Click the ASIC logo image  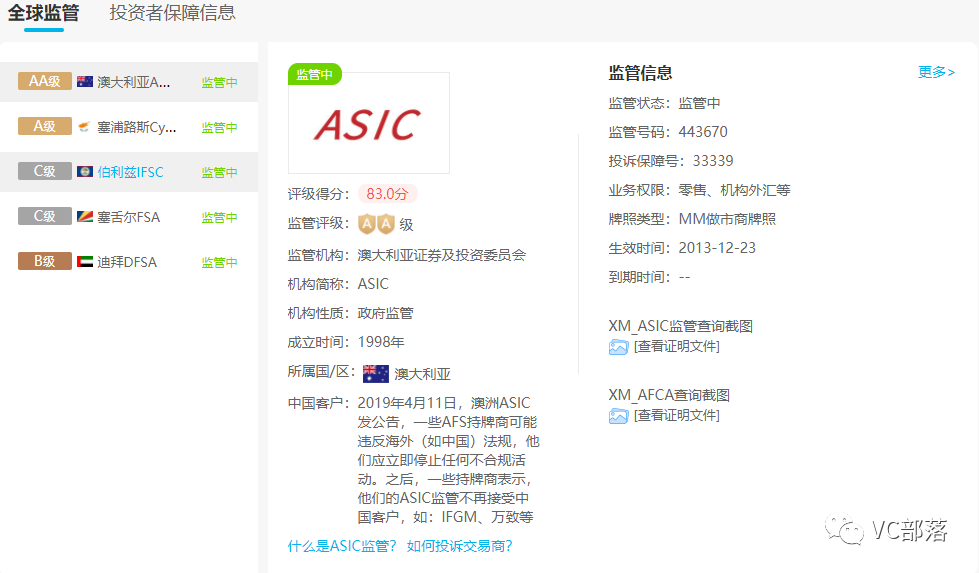368,123
